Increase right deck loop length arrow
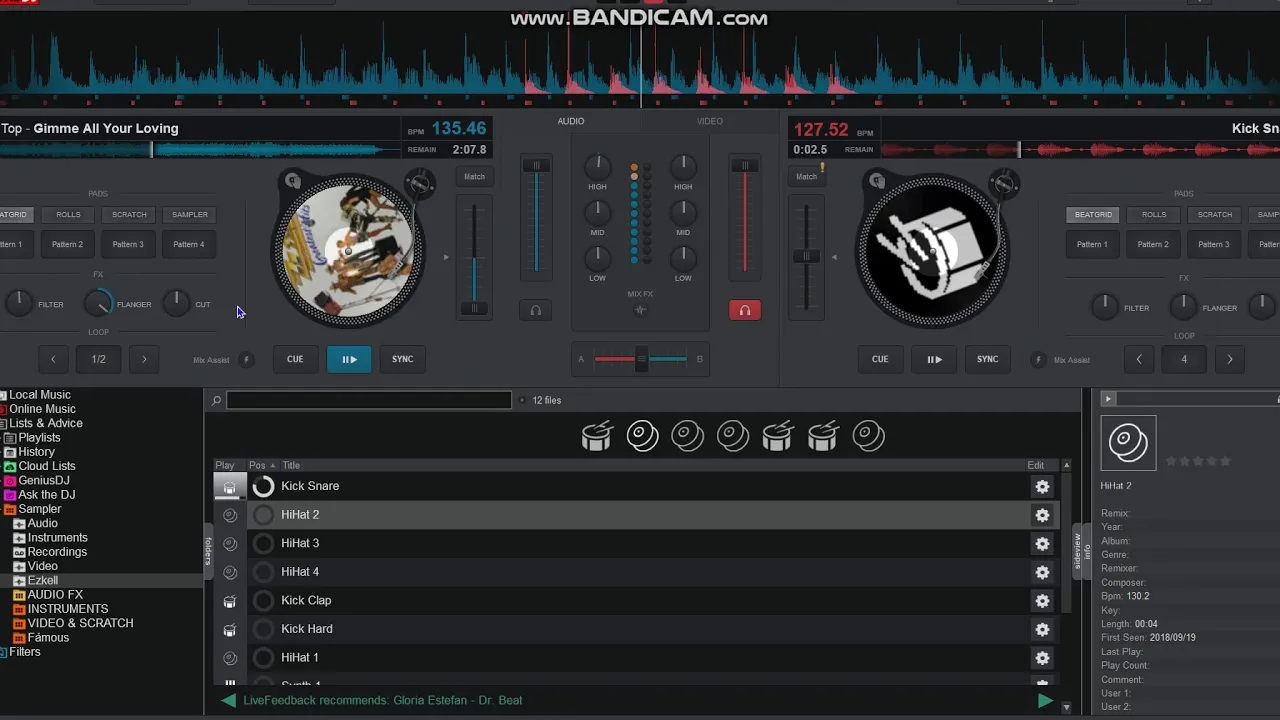The width and height of the screenshot is (1280, 720). point(1229,359)
